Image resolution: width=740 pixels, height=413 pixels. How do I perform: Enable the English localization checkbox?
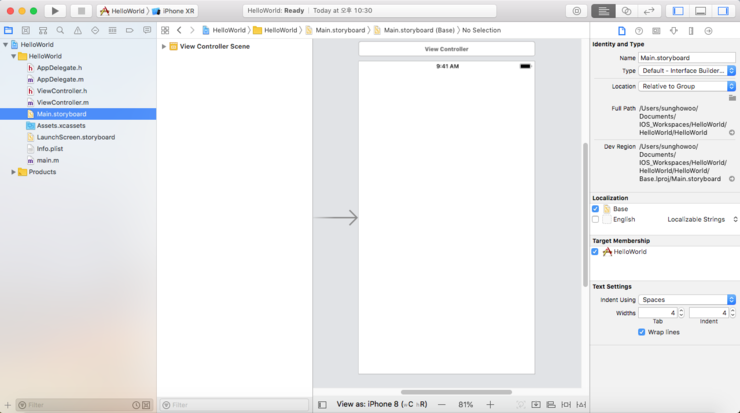tap(596, 219)
